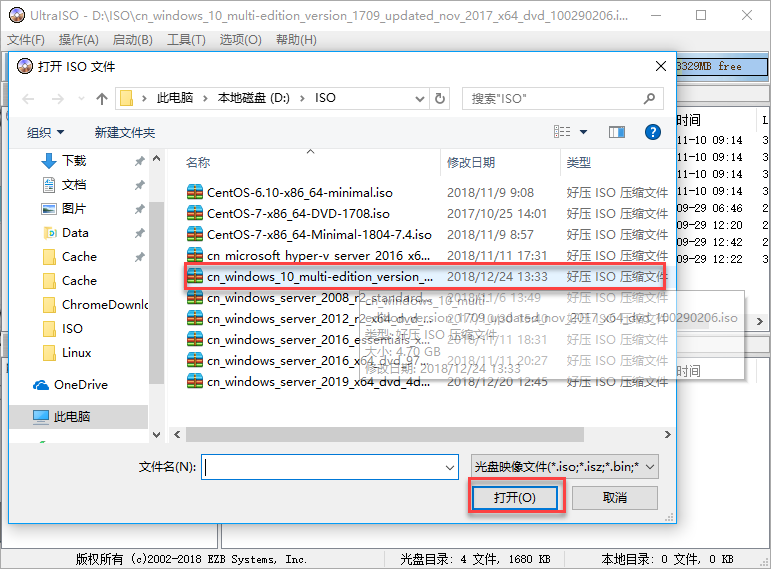The image size is (771, 569).
Task: Select Linux folder in navigation pane
Action: tap(76, 353)
